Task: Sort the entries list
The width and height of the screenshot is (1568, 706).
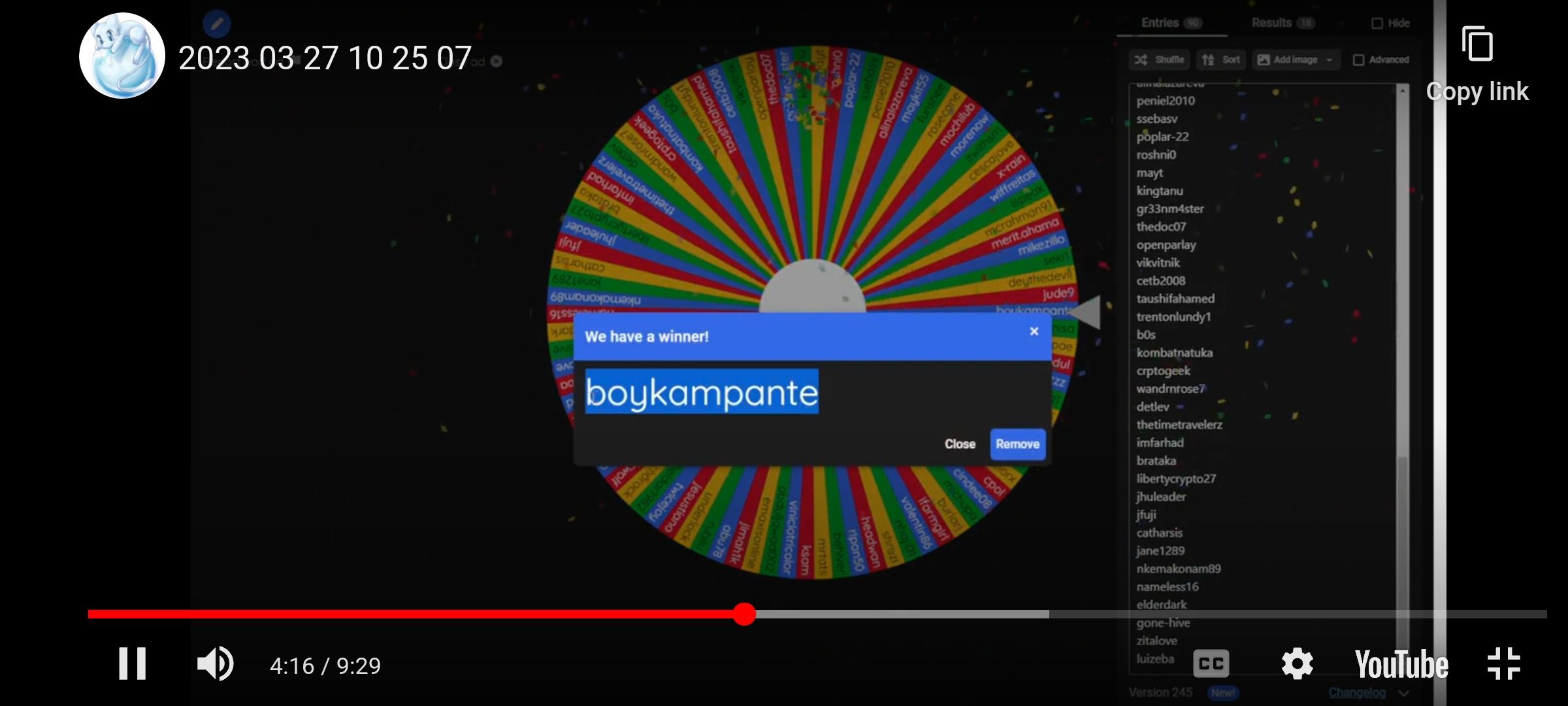Action: tap(1221, 59)
